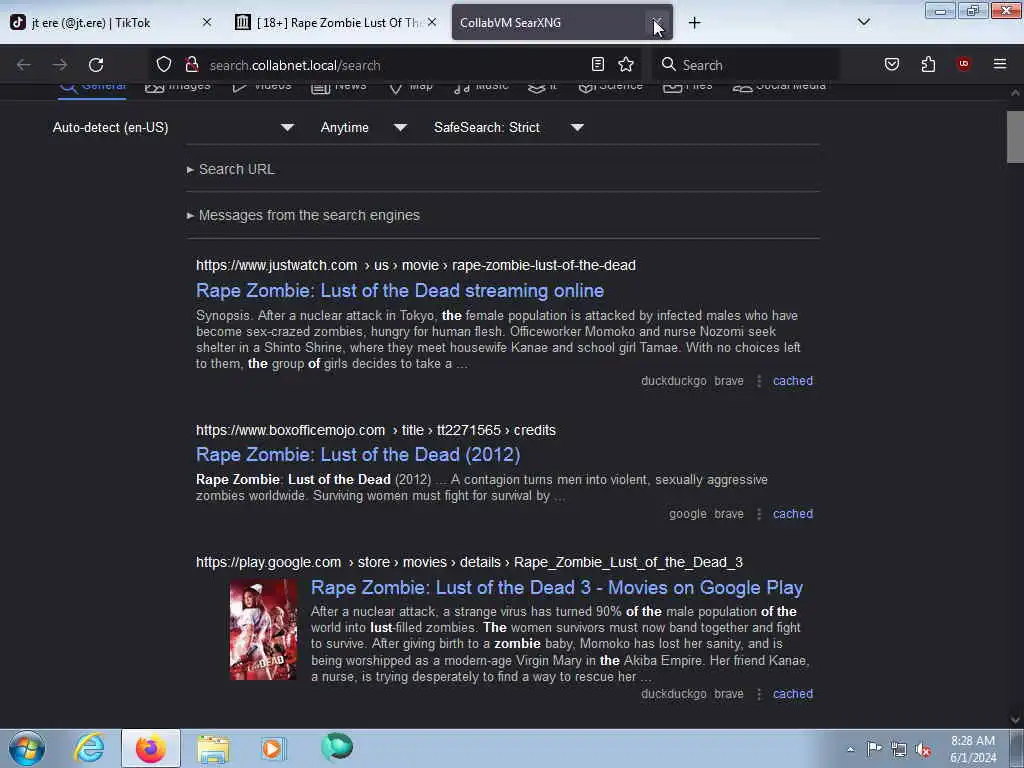Close the Rape Zombie Lust tab
This screenshot has height=768, width=1024.
coord(432,22)
